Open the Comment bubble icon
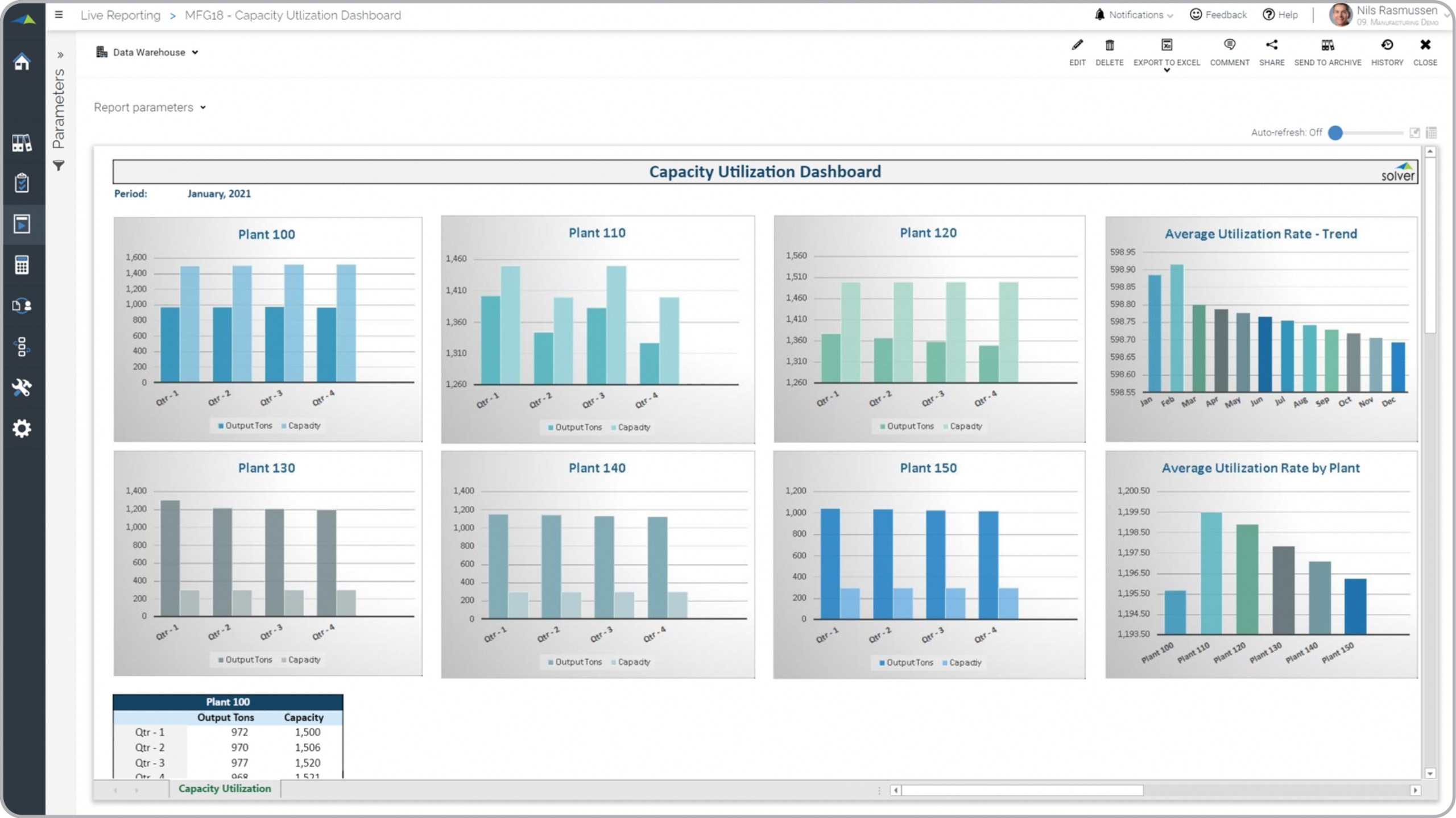 click(x=1229, y=45)
